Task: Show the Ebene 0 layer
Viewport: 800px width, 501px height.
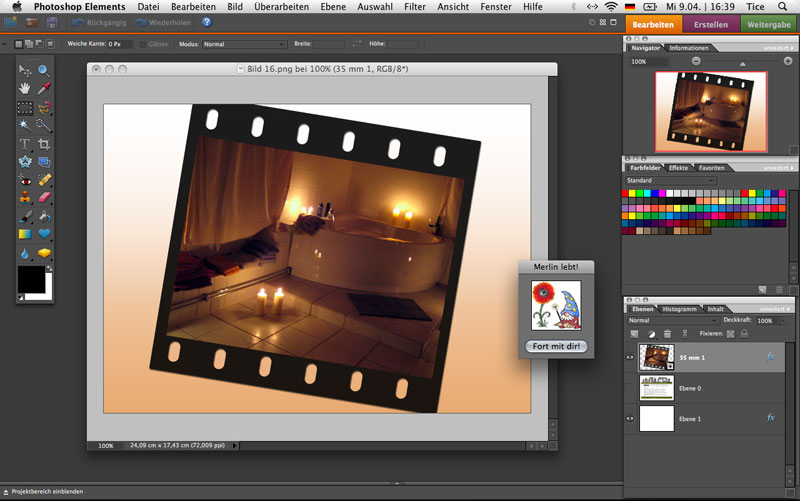Action: tap(630, 387)
